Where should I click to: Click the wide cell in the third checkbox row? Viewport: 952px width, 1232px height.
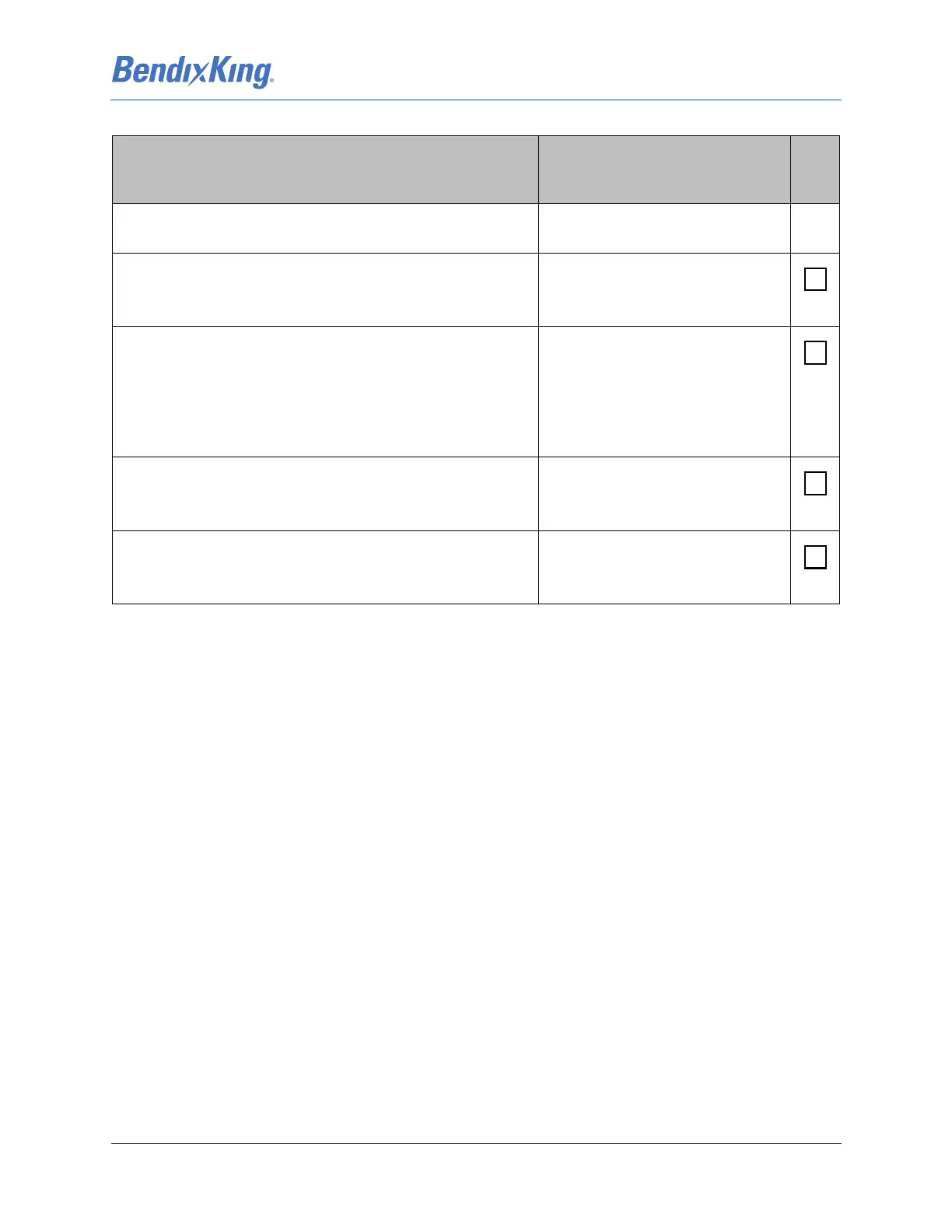(x=325, y=494)
